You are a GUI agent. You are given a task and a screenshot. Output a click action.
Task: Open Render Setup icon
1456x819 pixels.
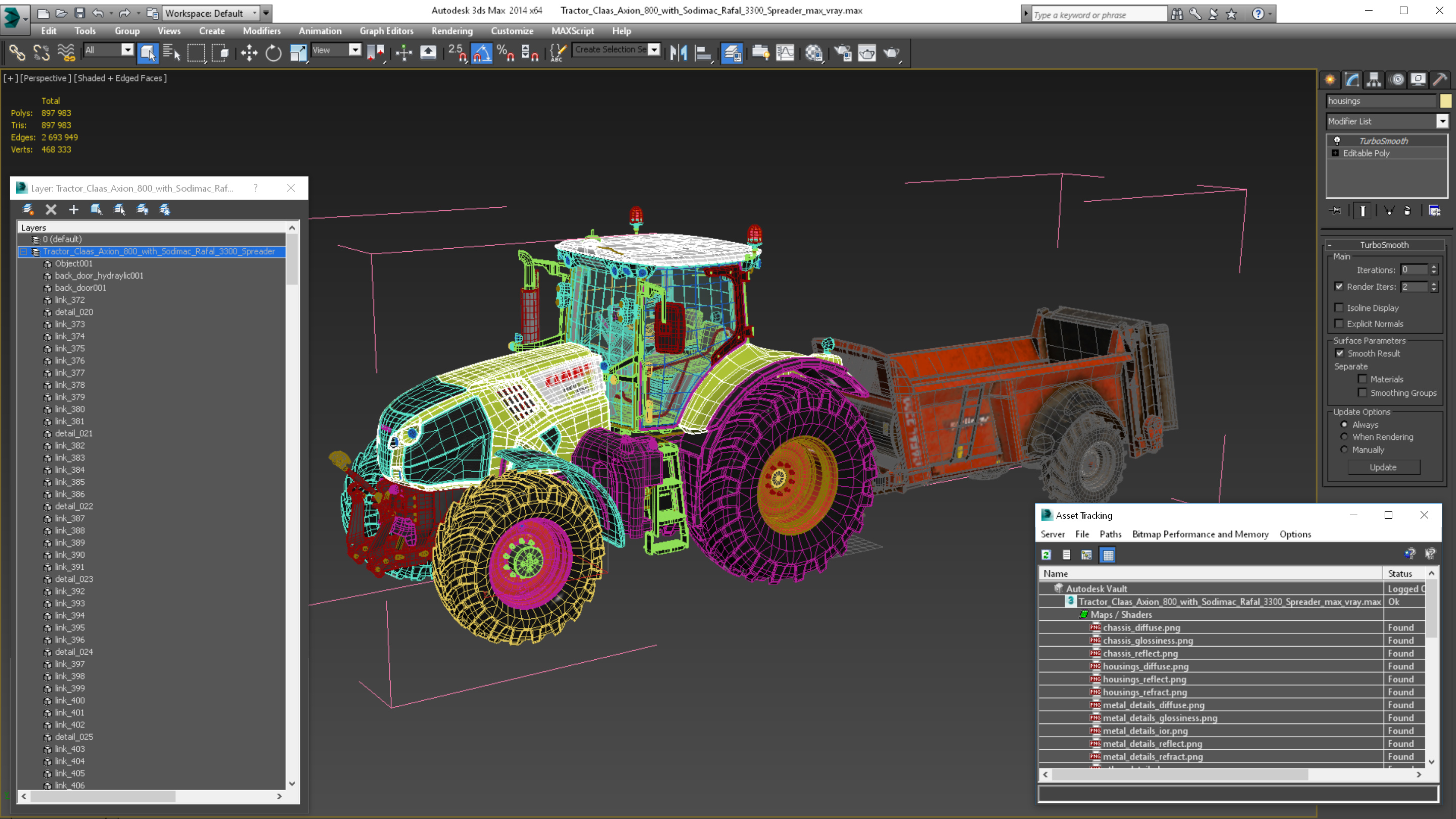(843, 53)
